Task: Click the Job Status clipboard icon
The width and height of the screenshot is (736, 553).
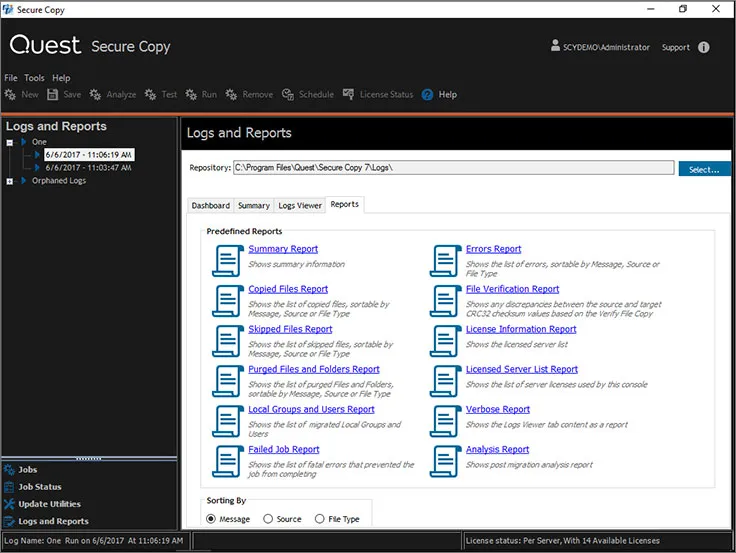Action: pos(9,487)
